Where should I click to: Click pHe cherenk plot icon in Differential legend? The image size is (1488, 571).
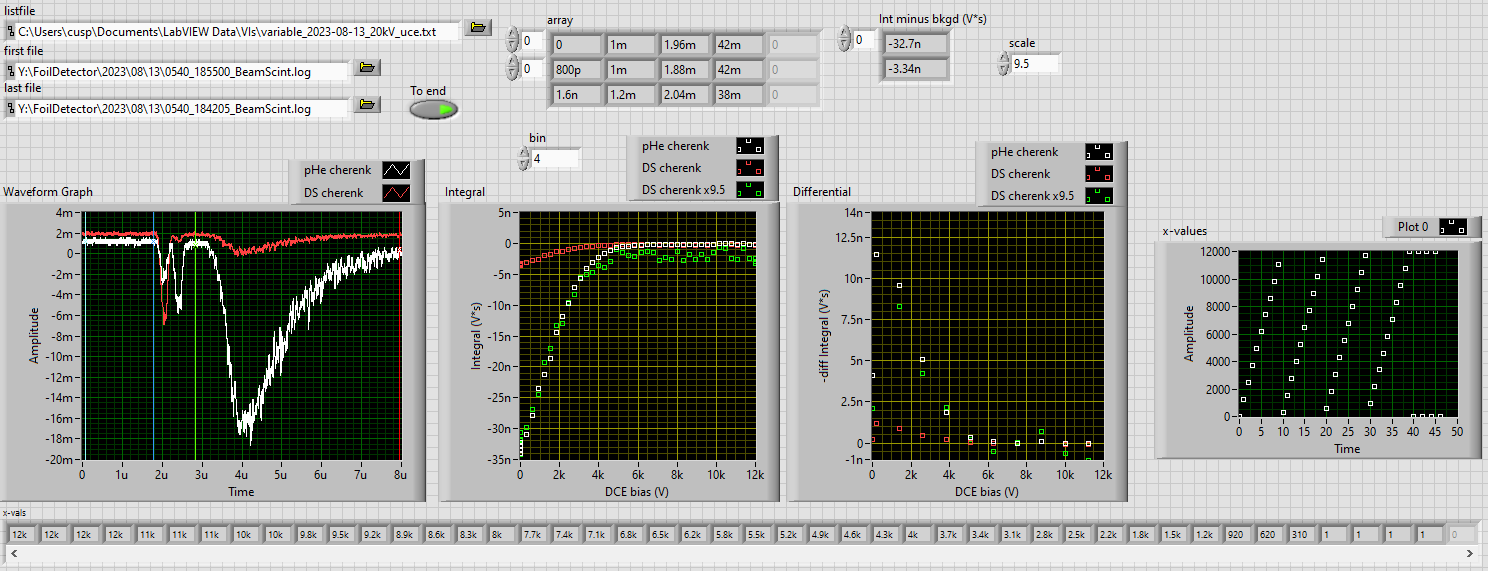[x=1099, y=152]
